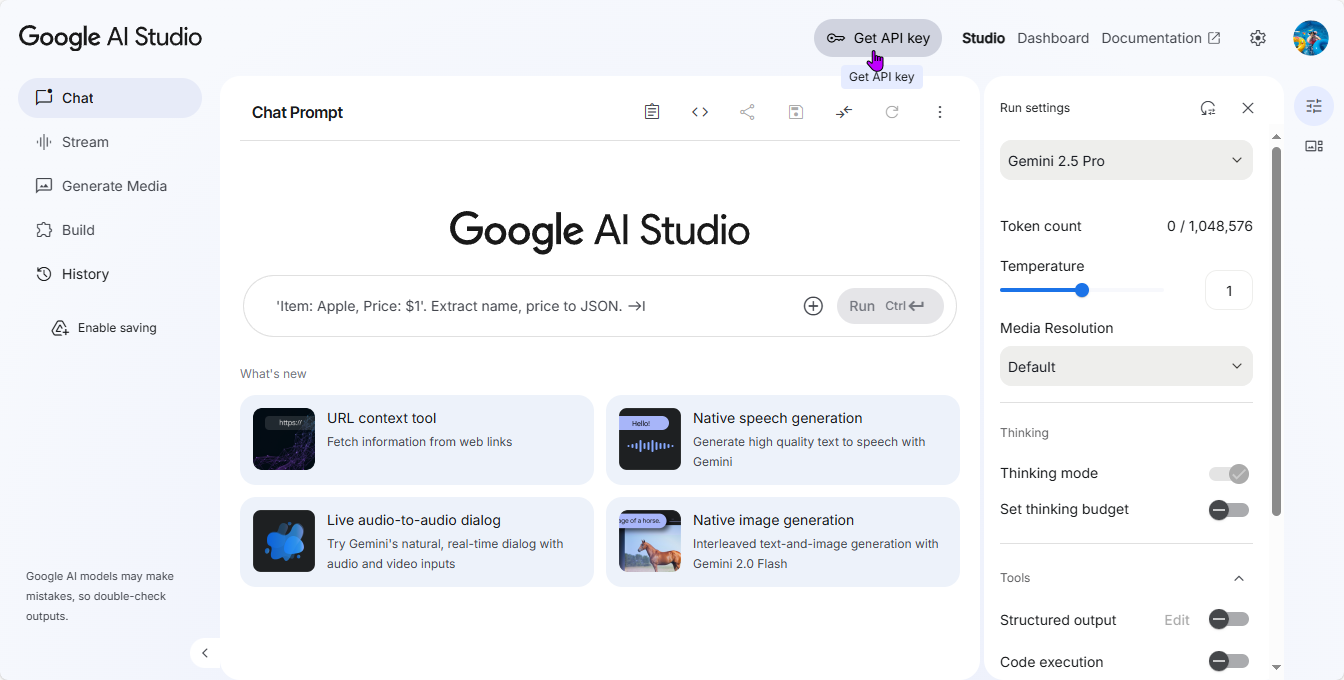Click the prompt text input field
This screenshot has height=680, width=1344.
[x=530, y=306]
